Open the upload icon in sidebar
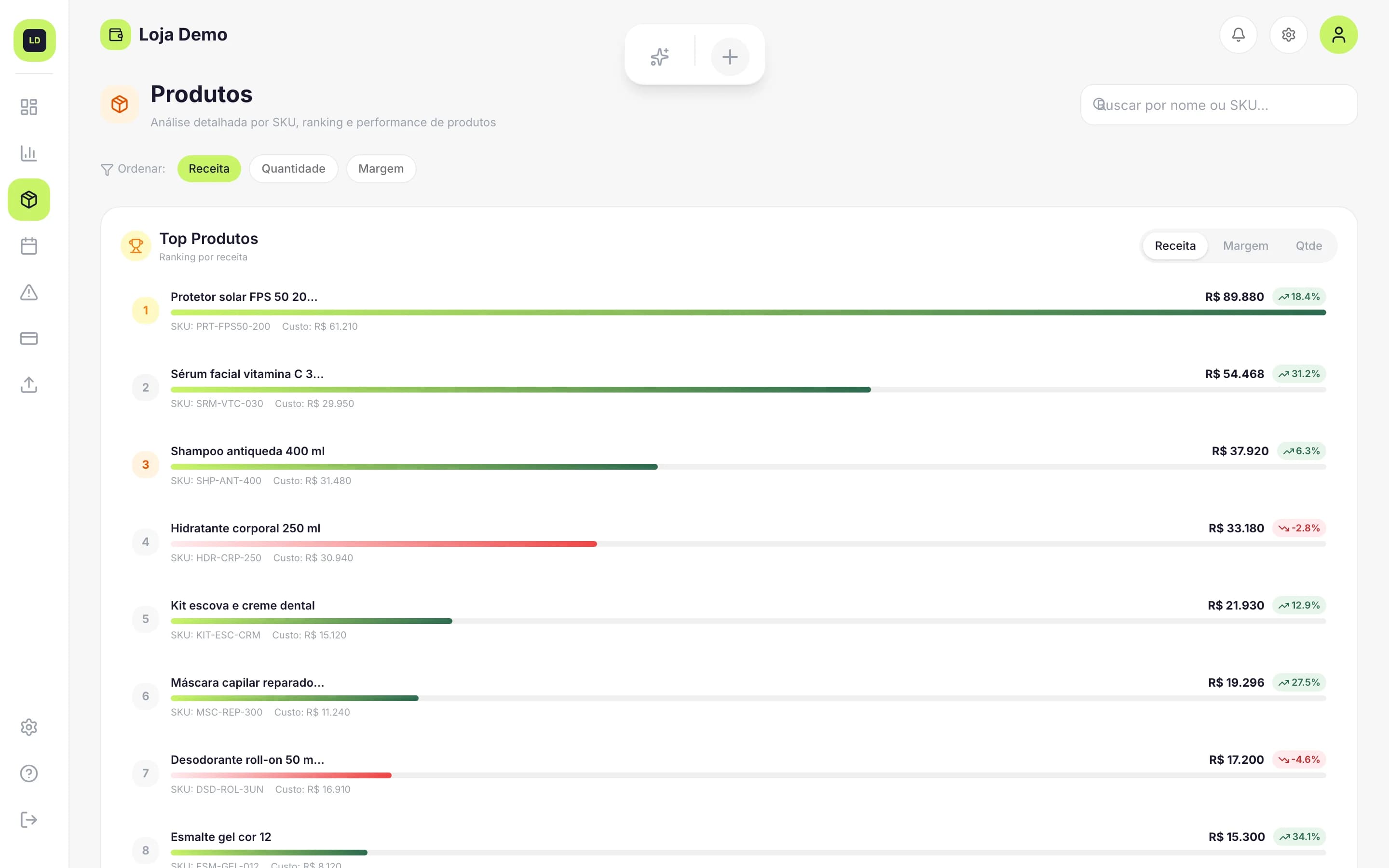The width and height of the screenshot is (1389, 868). tap(29, 385)
